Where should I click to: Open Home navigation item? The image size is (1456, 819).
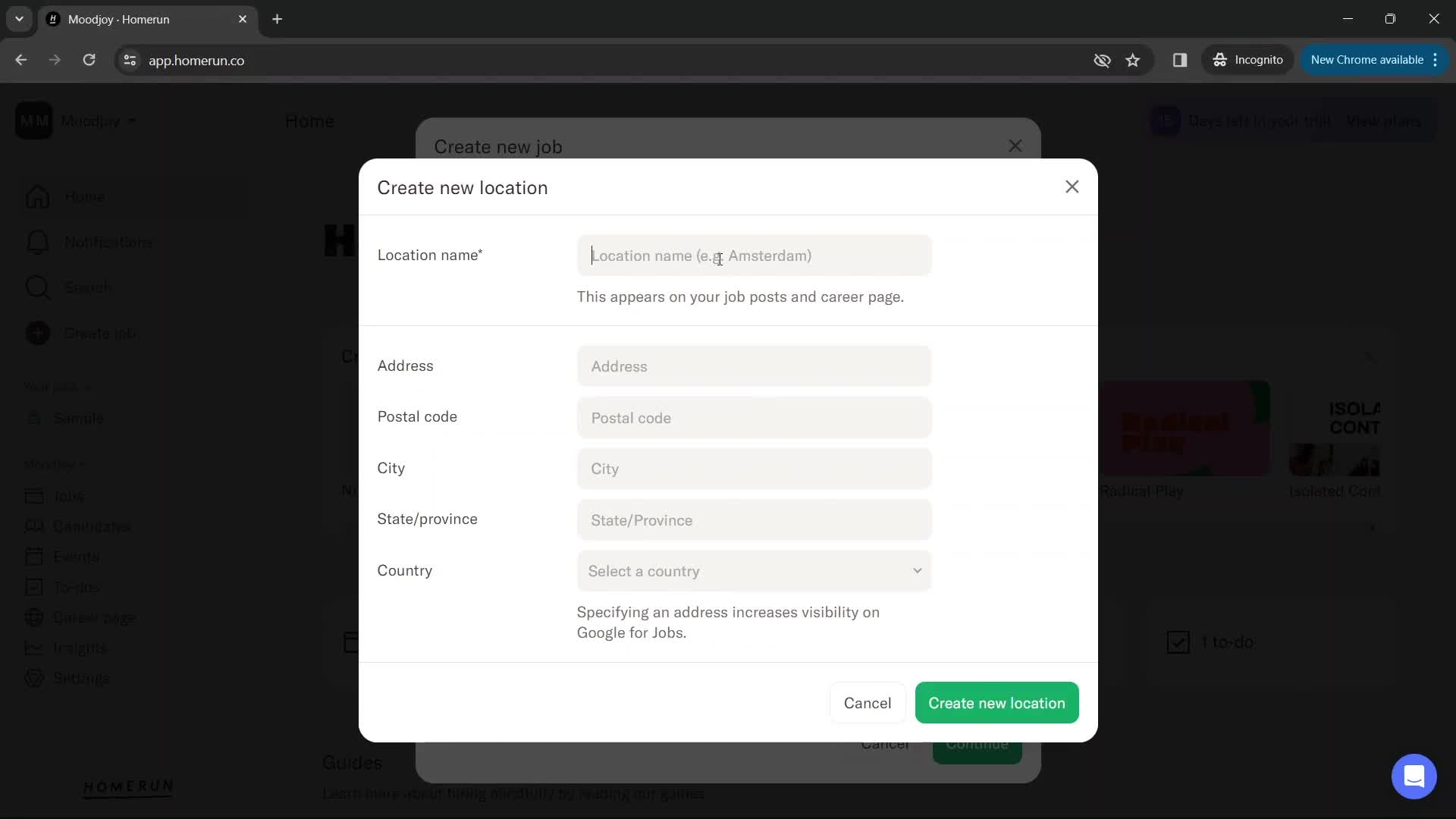85,196
